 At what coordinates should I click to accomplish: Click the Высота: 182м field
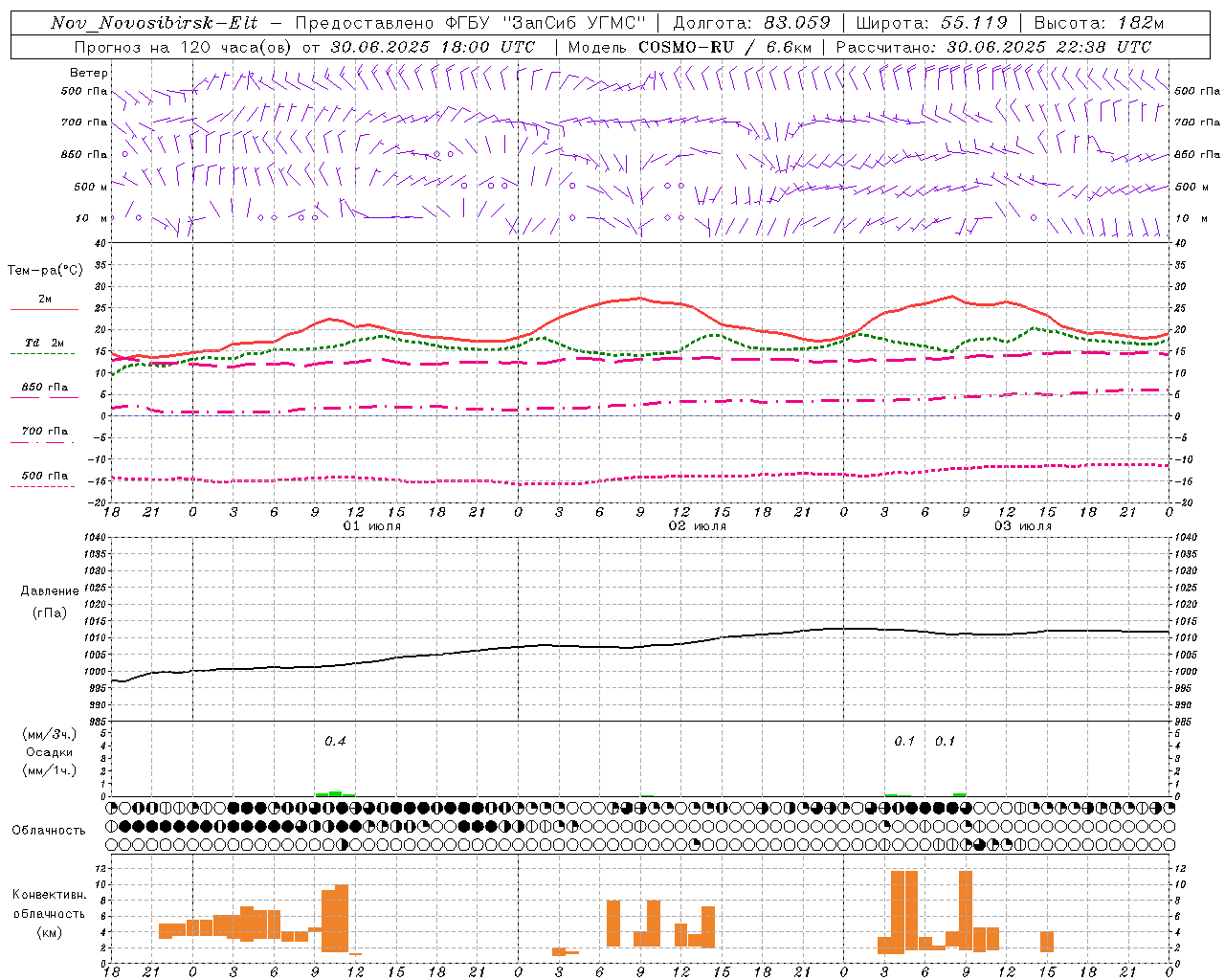pyautogui.click(x=1099, y=23)
